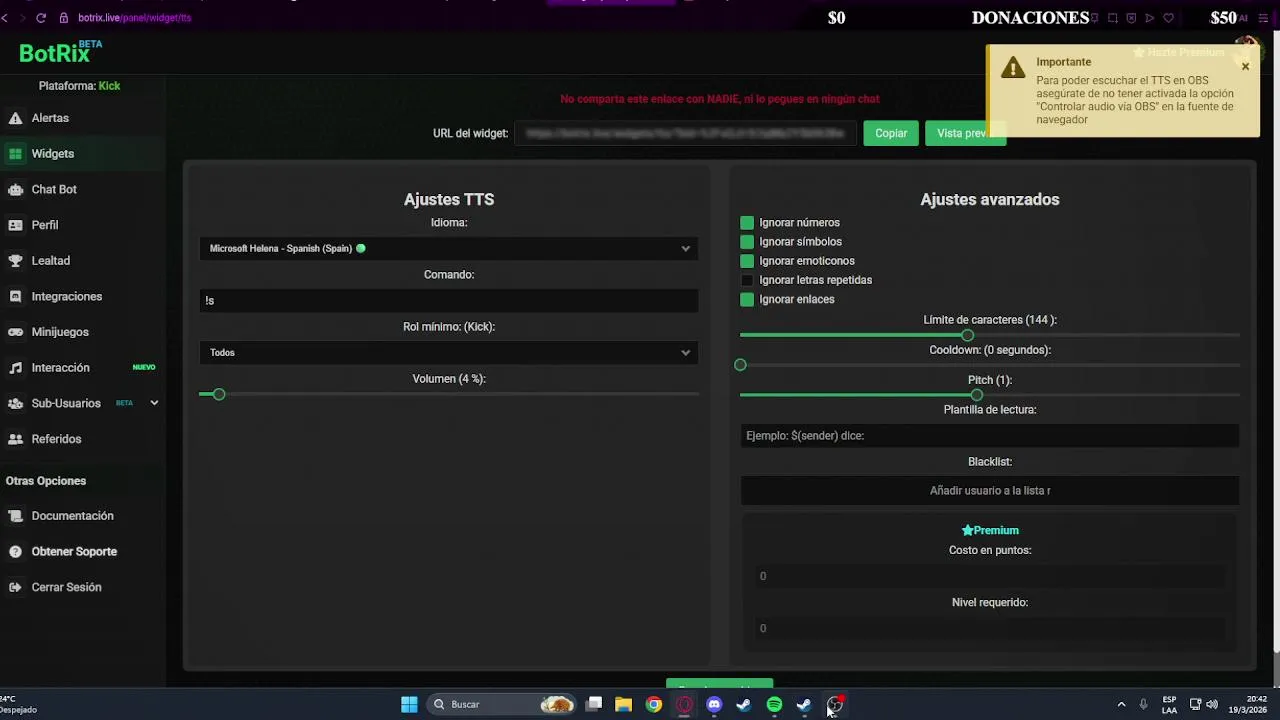Open Google Chrome from taskbar
This screenshot has width=1280, height=720.
coord(653,704)
